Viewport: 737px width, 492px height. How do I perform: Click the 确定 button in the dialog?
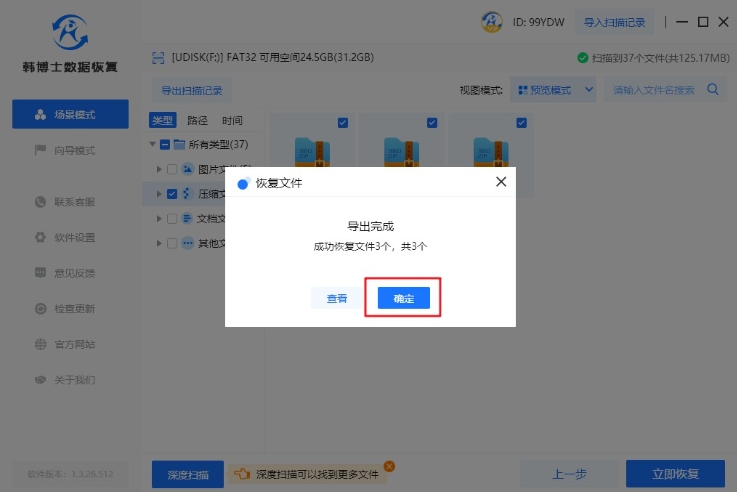tap(403, 298)
